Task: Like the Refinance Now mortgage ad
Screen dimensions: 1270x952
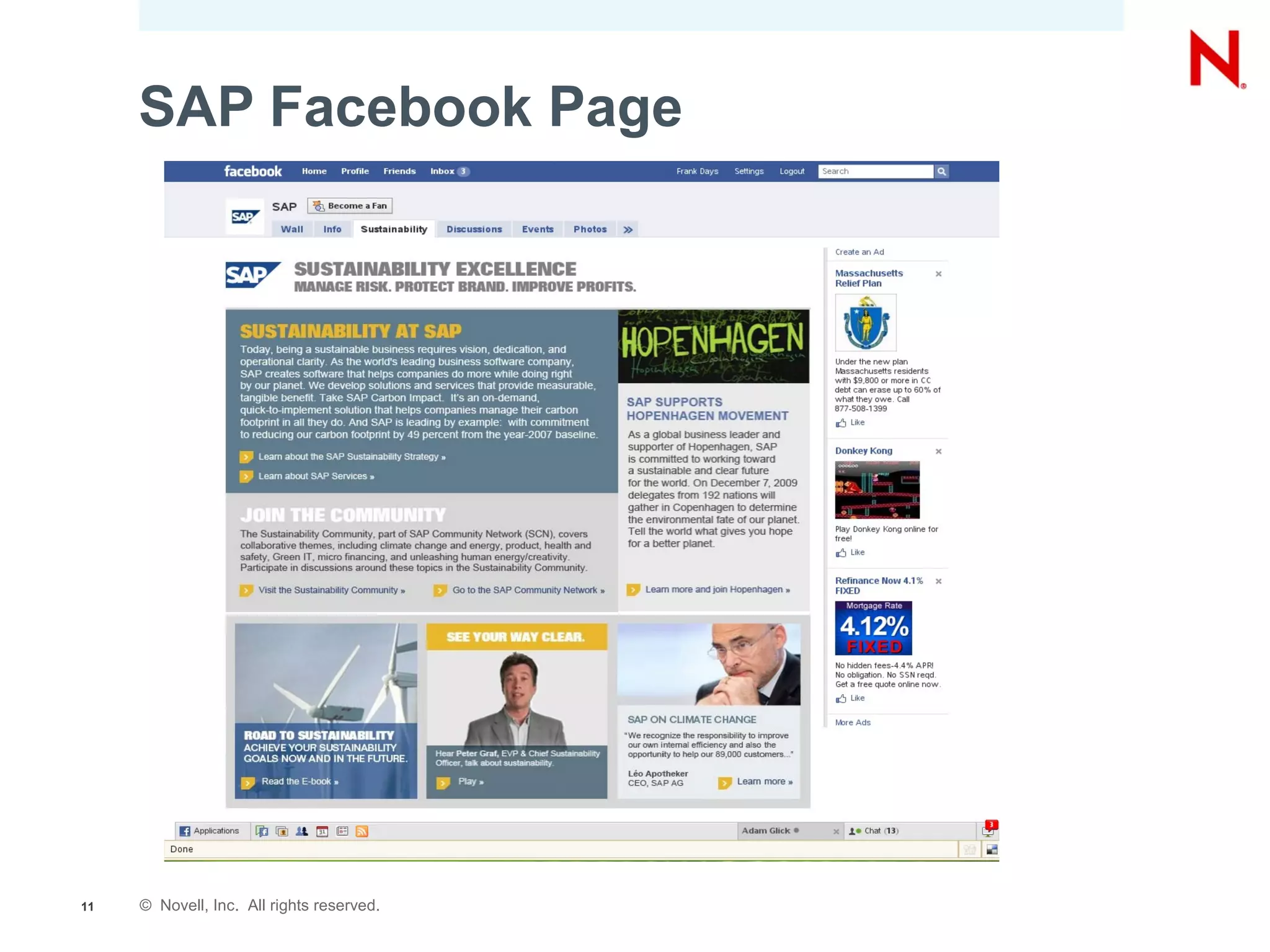Action: 850,699
